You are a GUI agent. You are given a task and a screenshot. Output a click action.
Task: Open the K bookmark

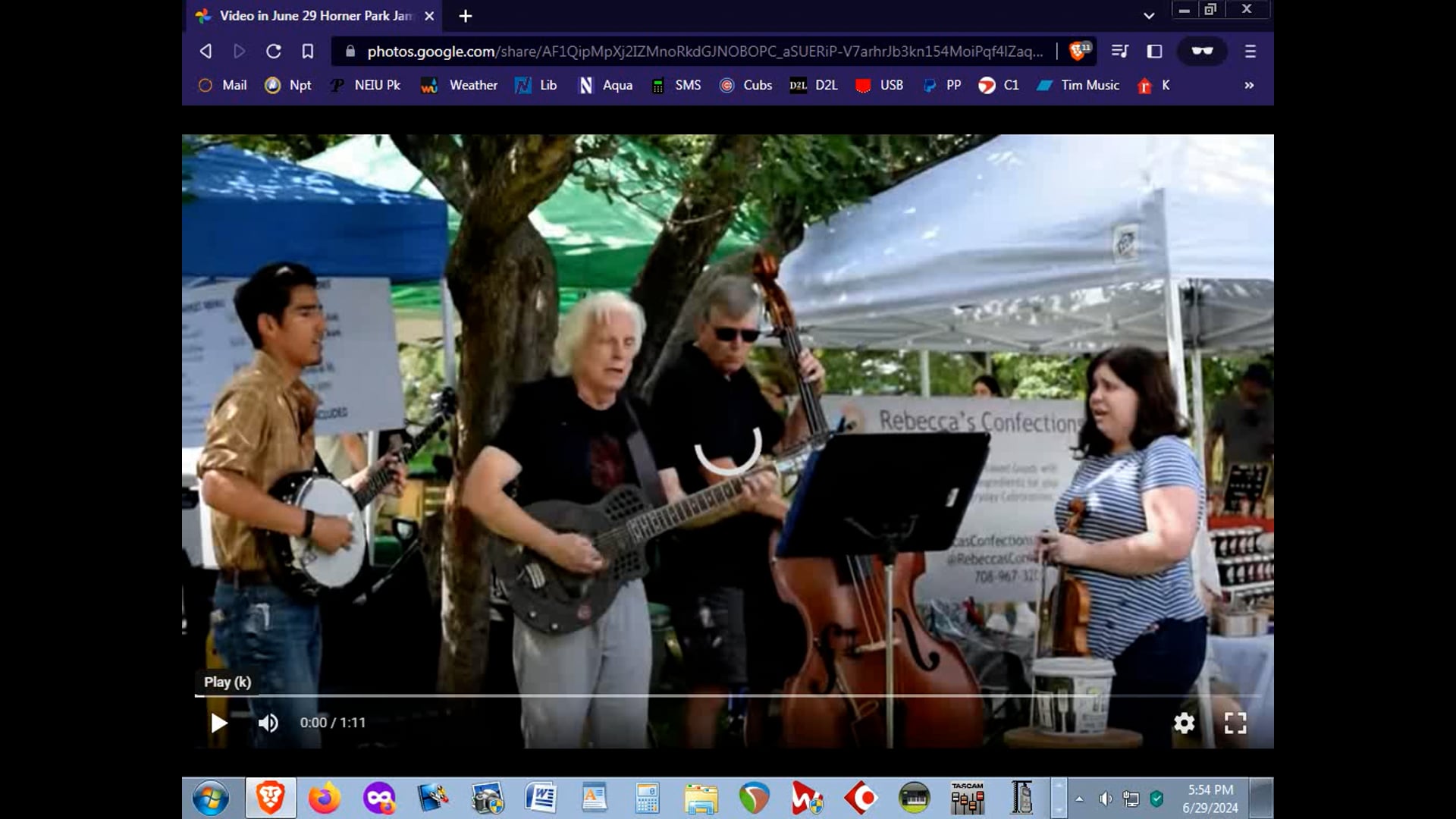click(x=1153, y=85)
